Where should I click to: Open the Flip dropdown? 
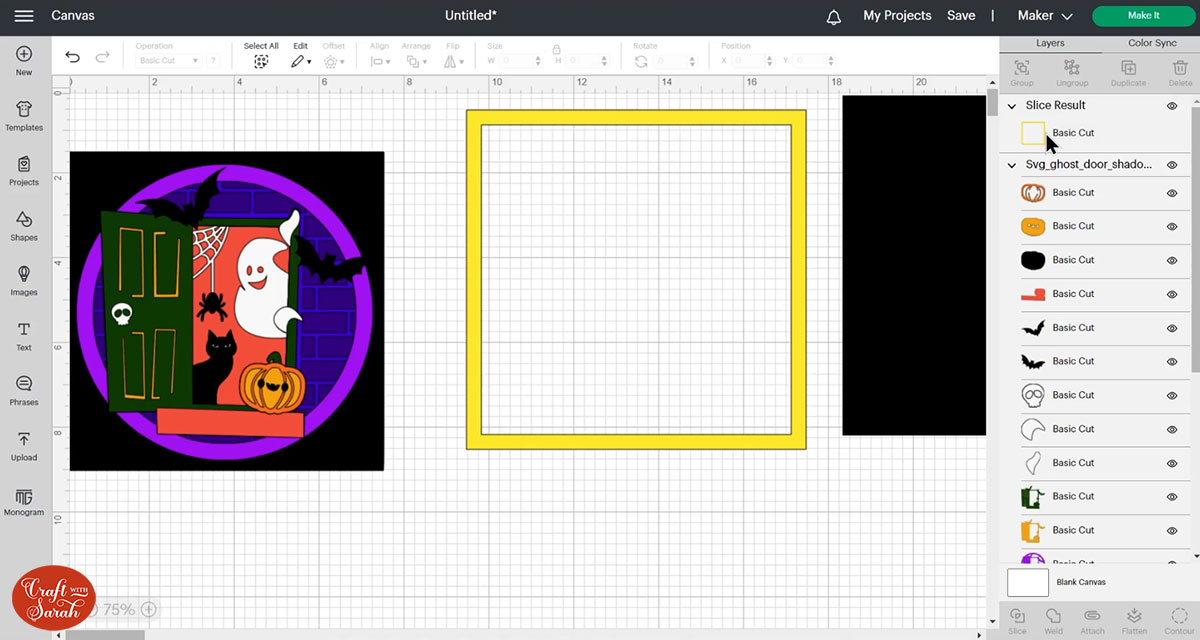(x=453, y=61)
